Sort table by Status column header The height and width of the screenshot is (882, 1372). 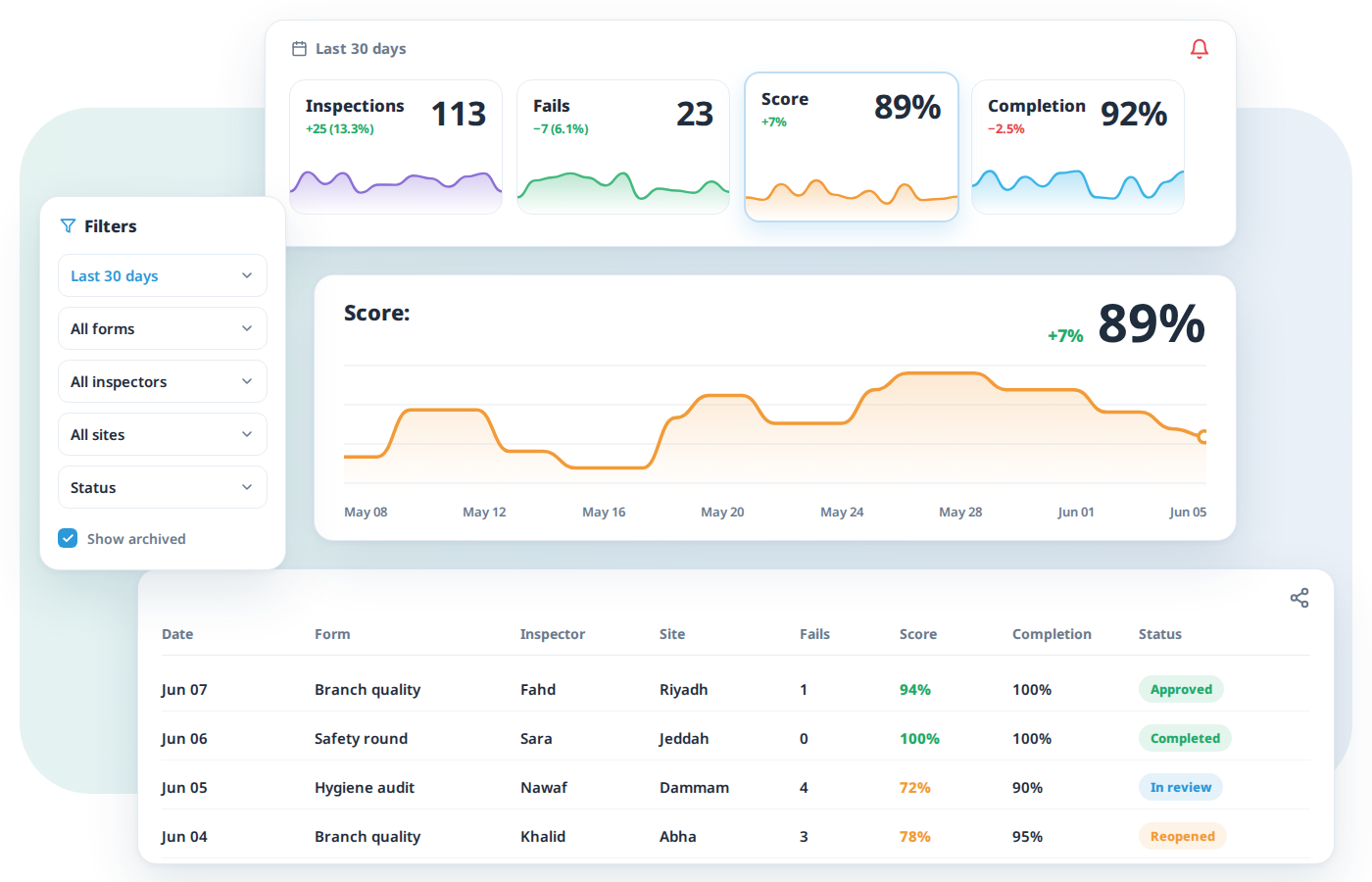point(1160,634)
